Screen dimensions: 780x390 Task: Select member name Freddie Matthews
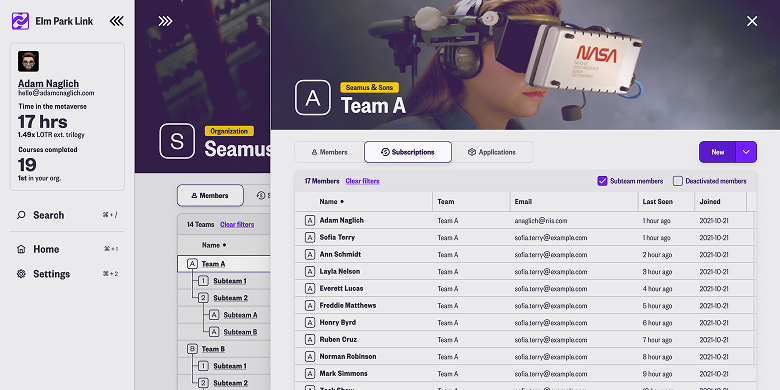click(x=348, y=305)
